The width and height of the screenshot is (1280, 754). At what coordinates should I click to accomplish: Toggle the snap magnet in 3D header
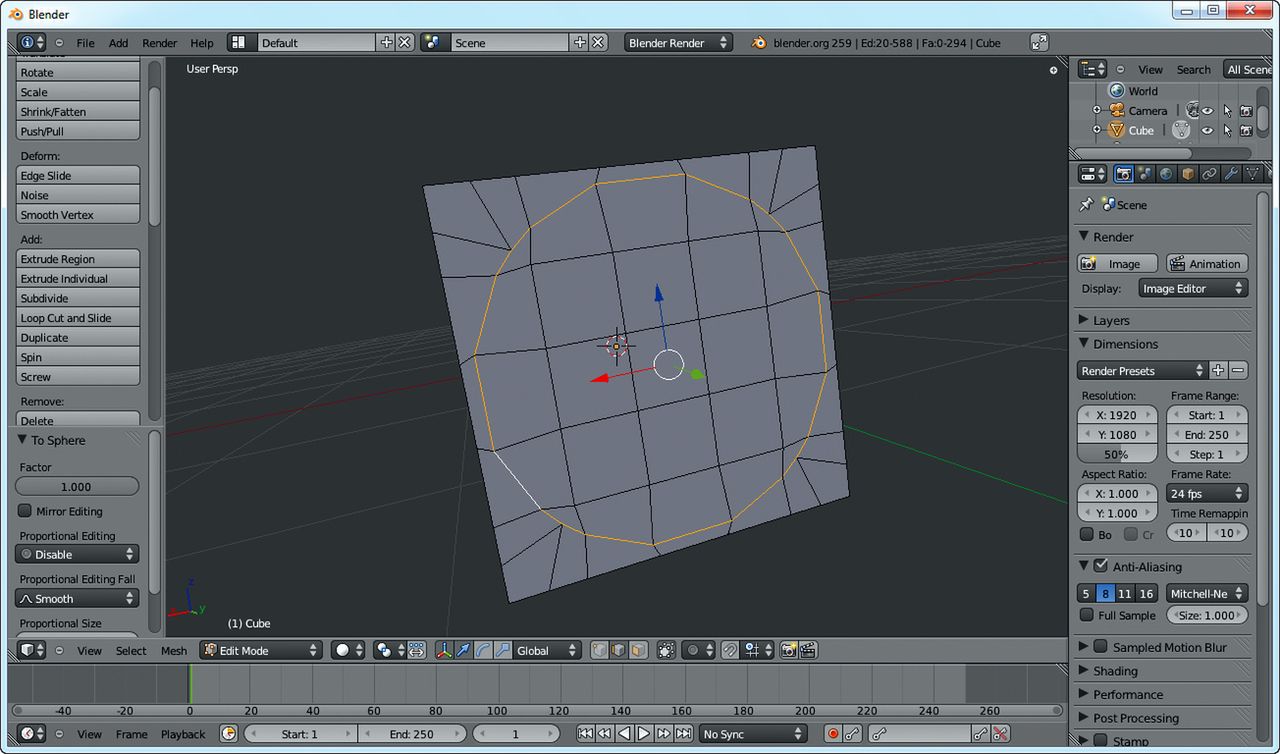click(x=730, y=650)
